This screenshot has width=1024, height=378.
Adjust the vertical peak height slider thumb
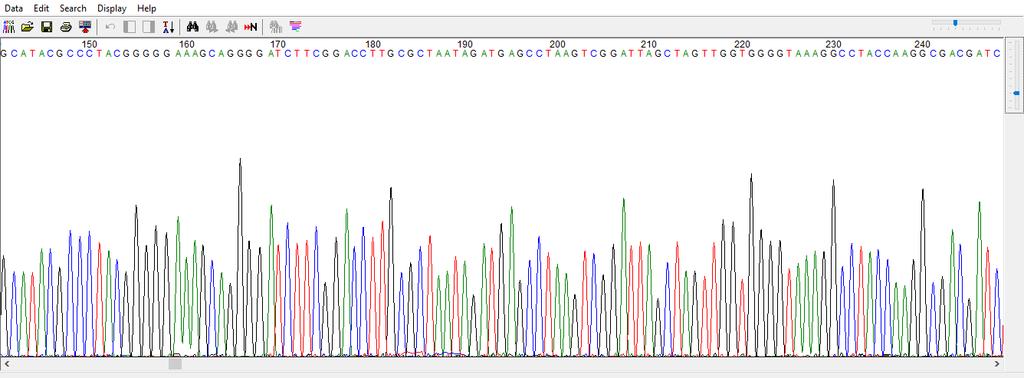tap(1016, 93)
